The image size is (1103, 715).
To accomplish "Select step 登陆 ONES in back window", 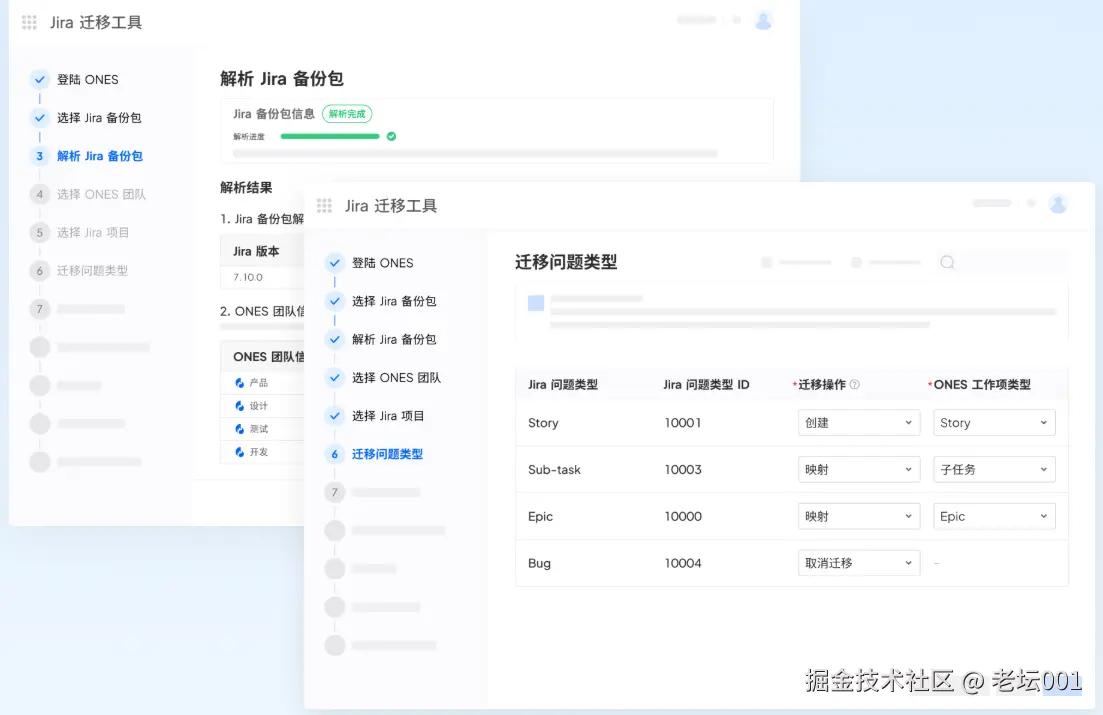I will point(87,80).
